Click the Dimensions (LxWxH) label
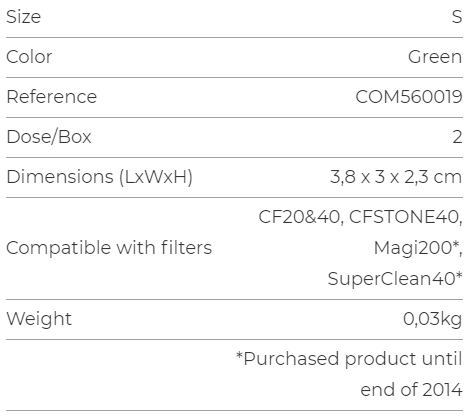Screen dimensions: 467x416 (x=100, y=177)
